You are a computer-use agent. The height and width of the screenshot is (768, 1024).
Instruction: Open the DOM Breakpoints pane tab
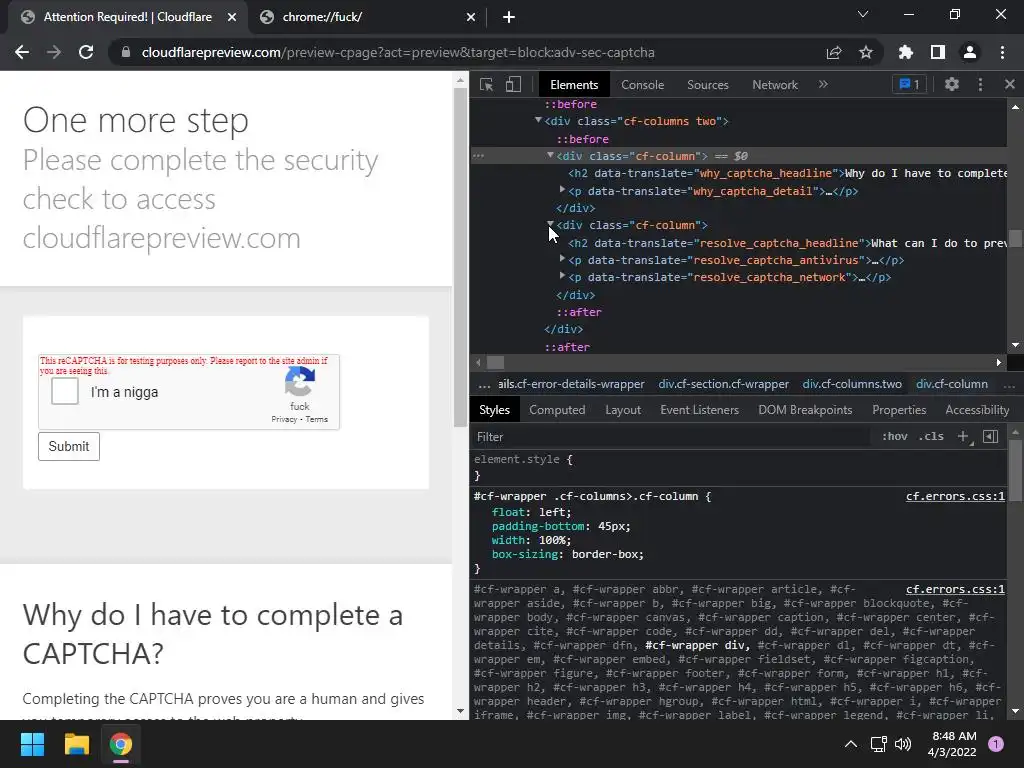805,409
